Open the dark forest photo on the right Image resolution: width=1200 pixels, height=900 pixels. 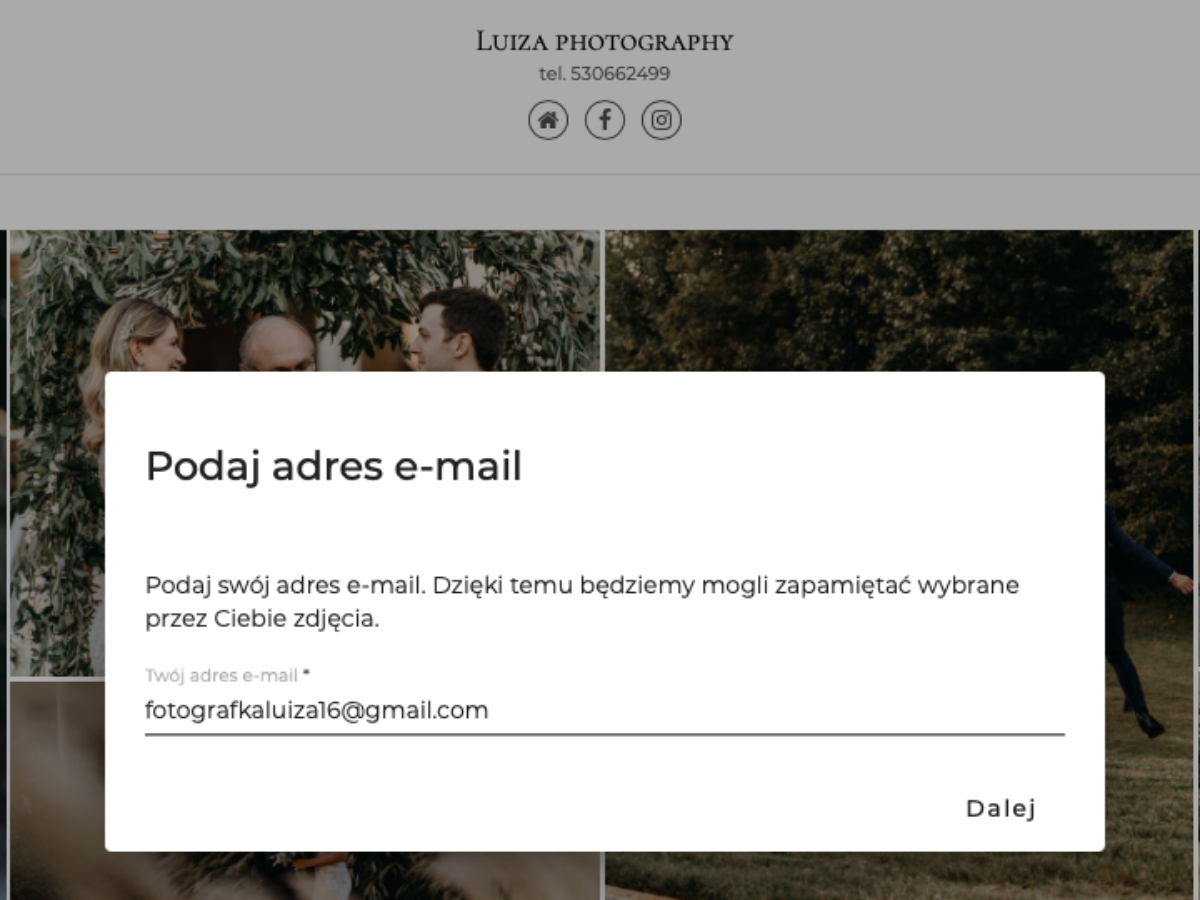(x=900, y=300)
